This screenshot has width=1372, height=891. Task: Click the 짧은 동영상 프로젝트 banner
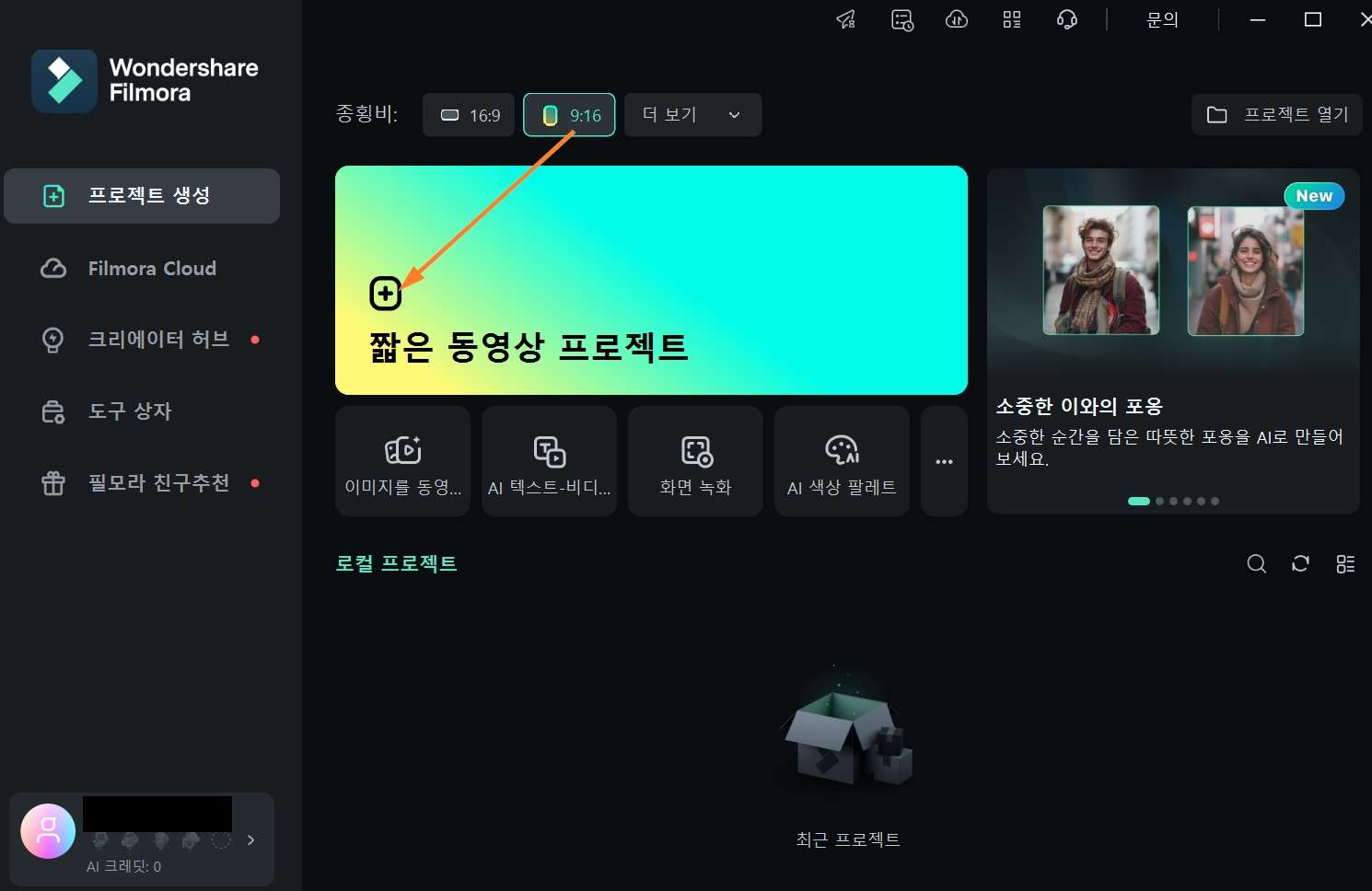651,281
